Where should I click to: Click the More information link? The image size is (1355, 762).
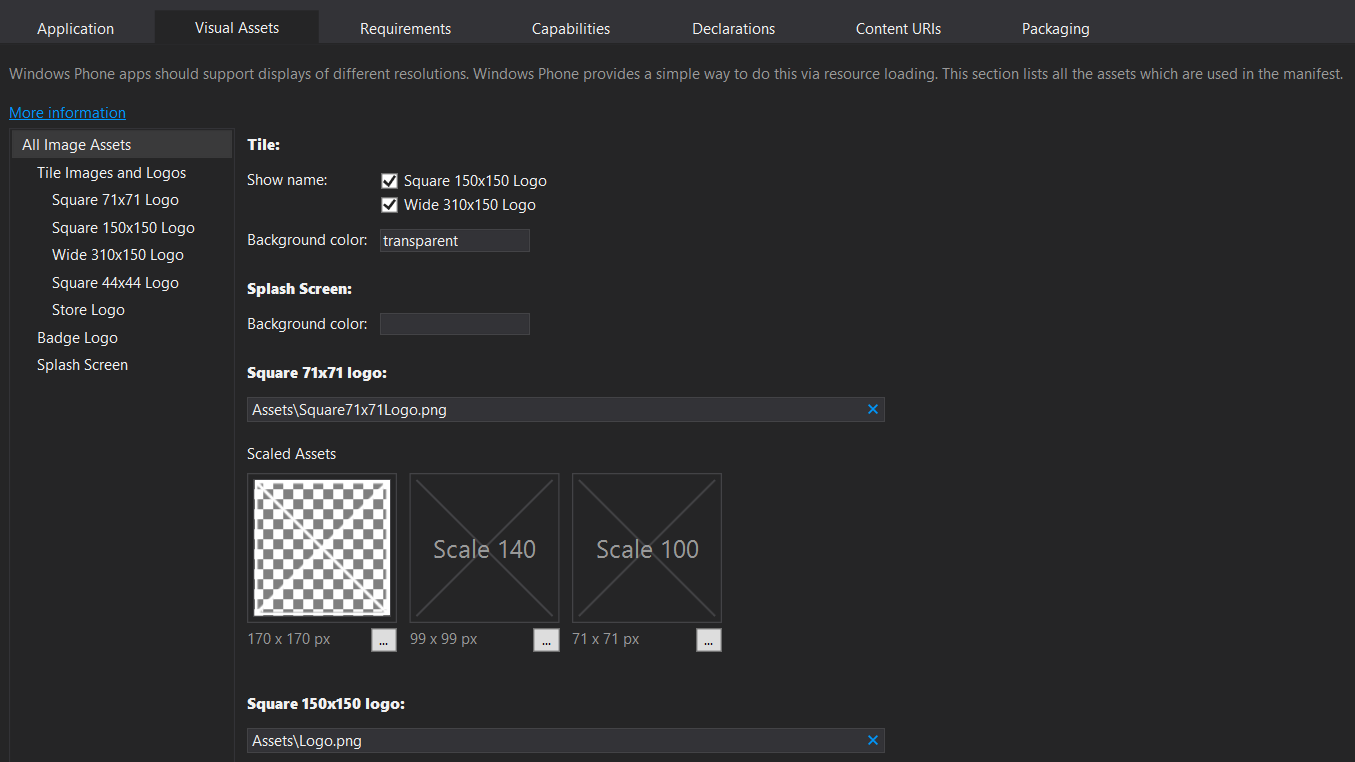pos(67,112)
